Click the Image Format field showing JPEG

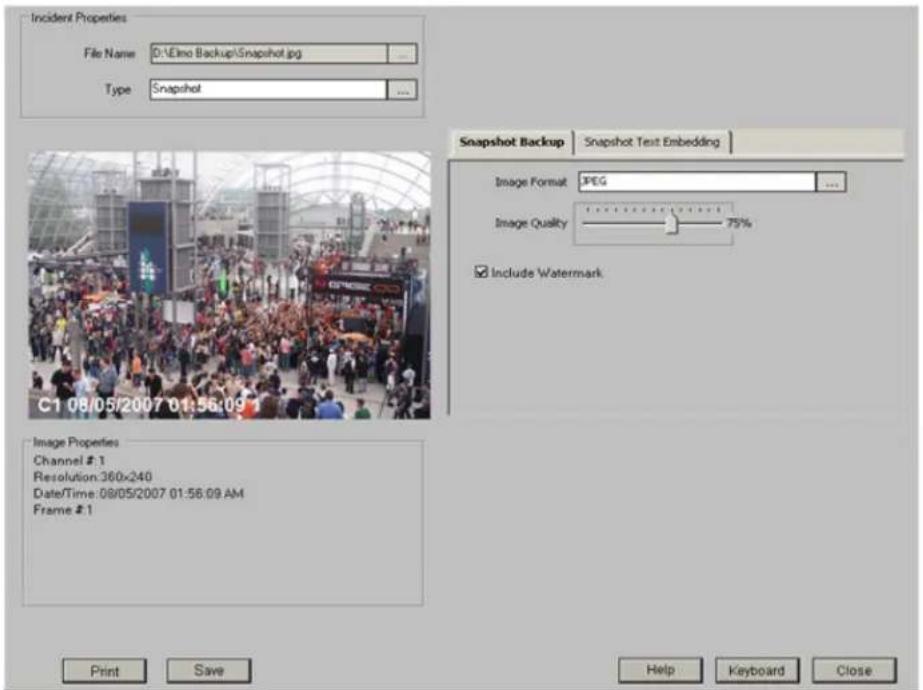coord(698,182)
